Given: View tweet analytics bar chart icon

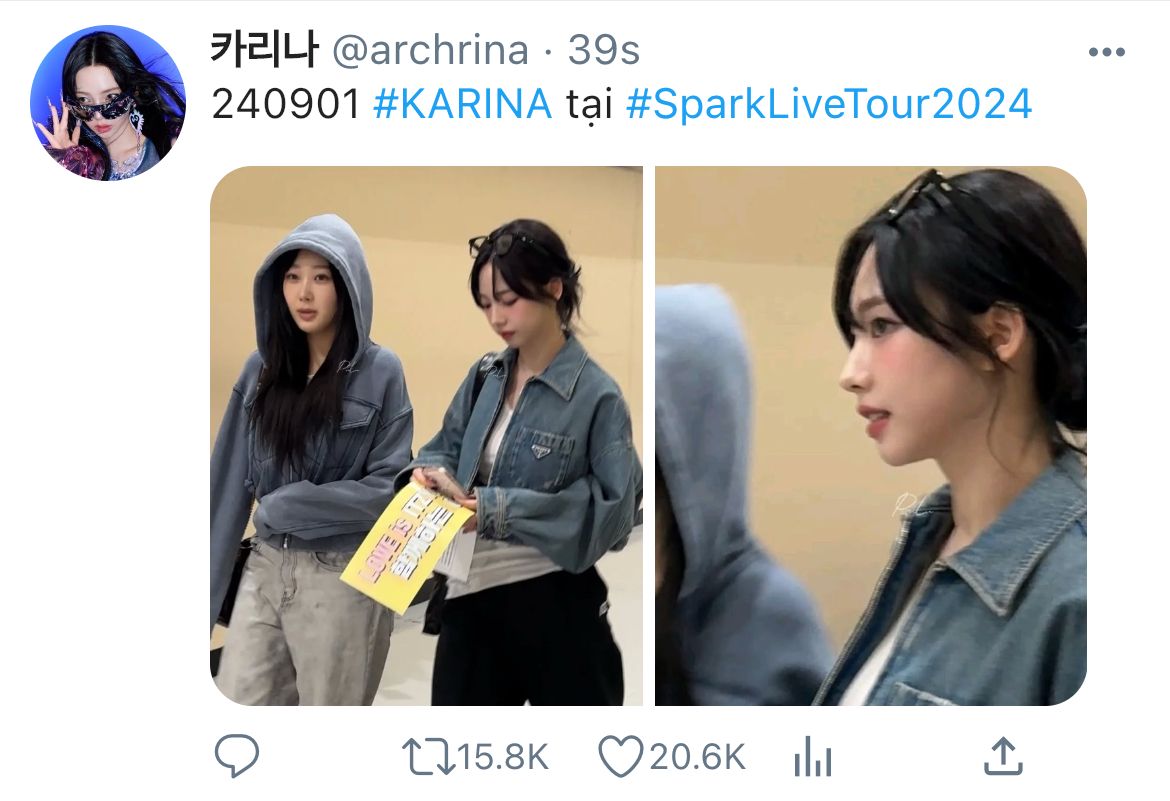Looking at the screenshot, I should tap(813, 757).
